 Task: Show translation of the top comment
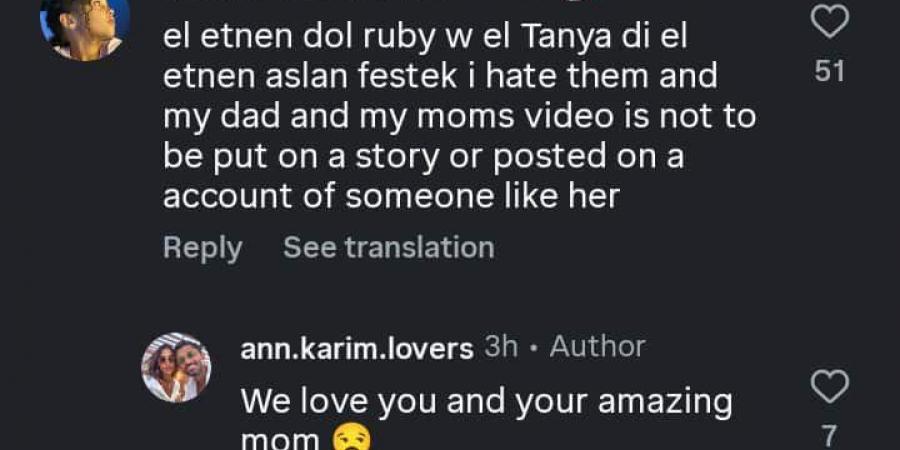tap(388, 247)
